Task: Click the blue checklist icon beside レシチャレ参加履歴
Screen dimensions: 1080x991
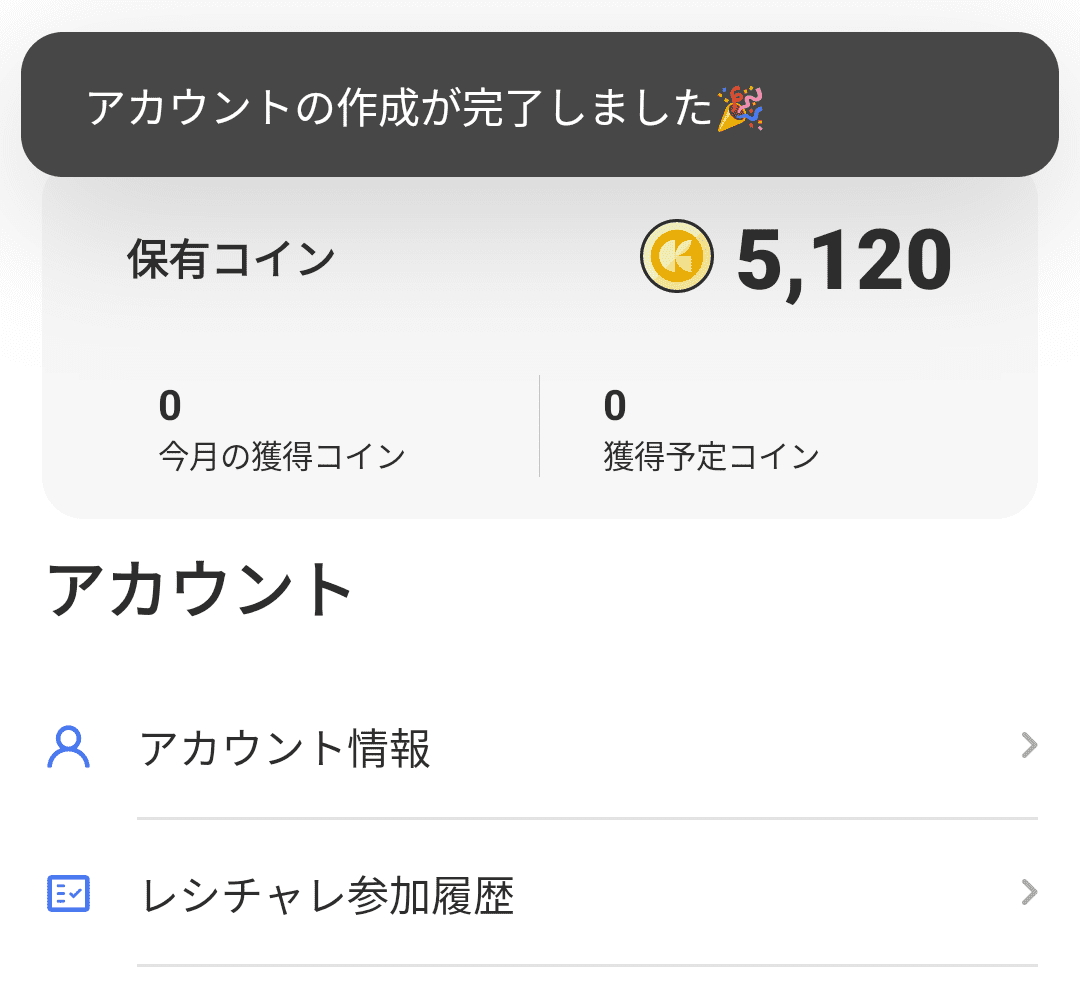Action: (67, 893)
